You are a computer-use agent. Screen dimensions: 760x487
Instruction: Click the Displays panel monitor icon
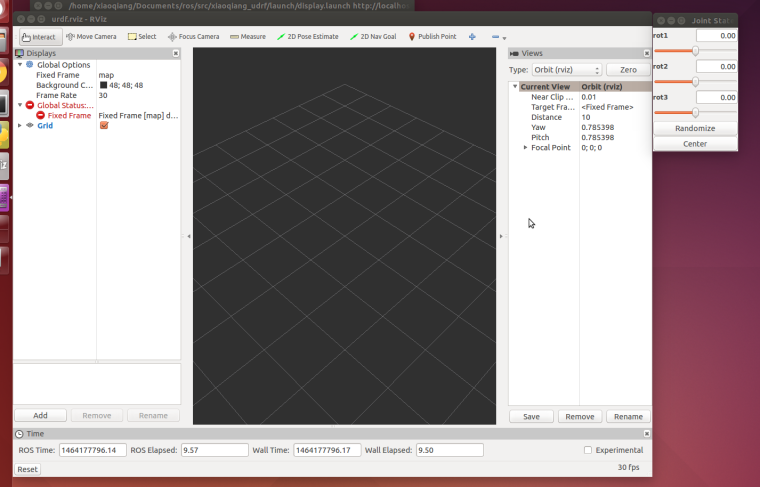pyautogui.click(x=19, y=53)
